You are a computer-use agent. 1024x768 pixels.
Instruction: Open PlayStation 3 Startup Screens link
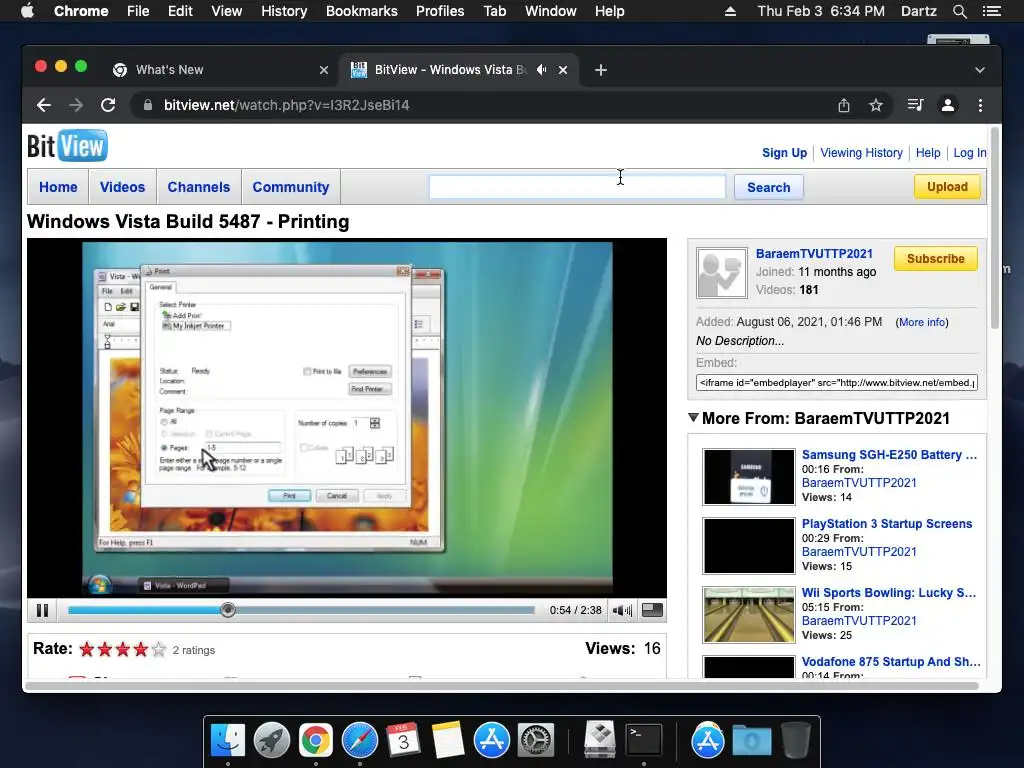pos(887,524)
